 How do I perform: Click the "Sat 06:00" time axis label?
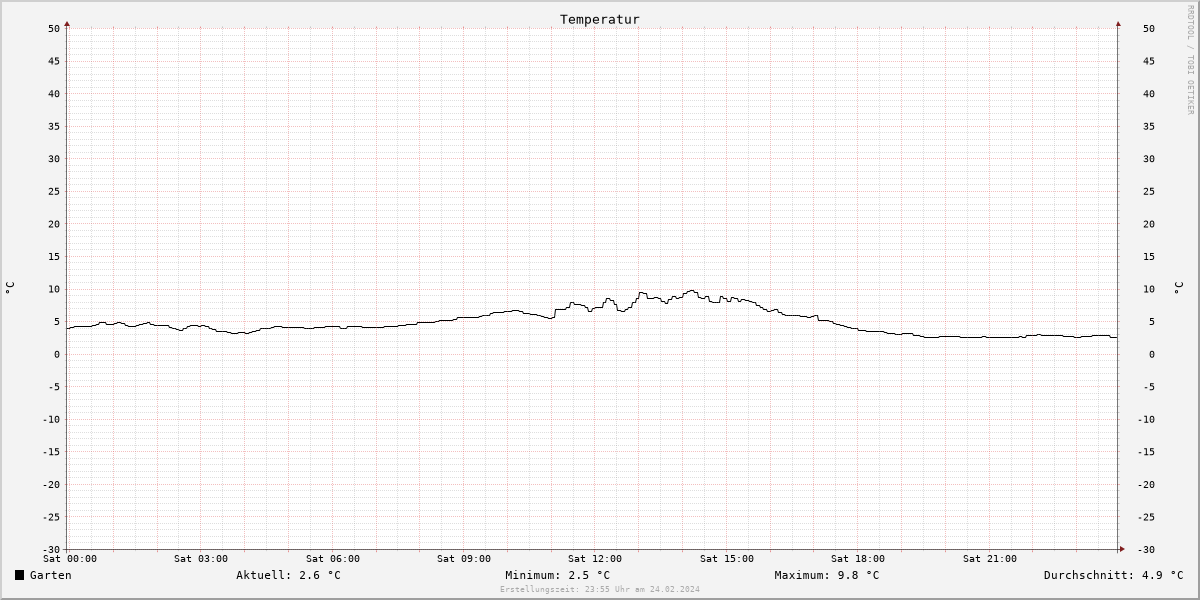333,559
